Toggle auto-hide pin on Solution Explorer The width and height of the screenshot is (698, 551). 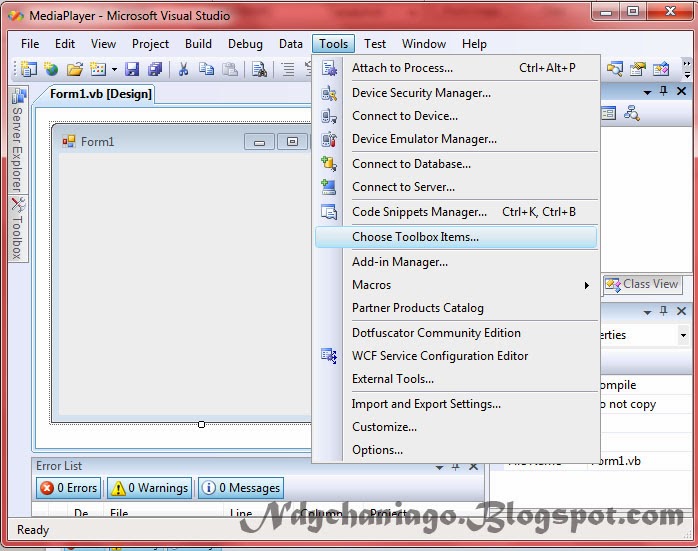[x=664, y=91]
